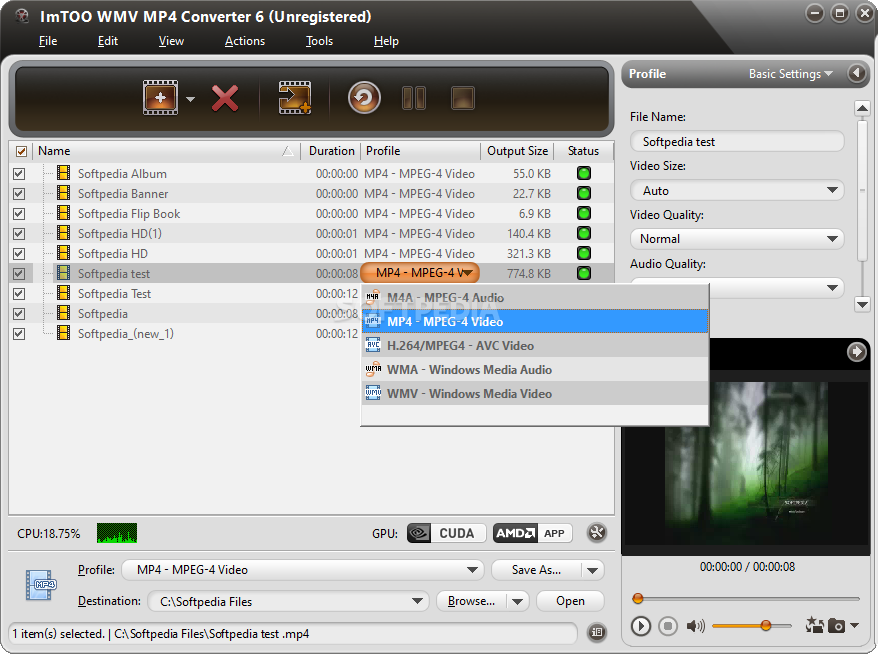This screenshot has height=654, width=878.
Task: Click the Nvidia CUDA GPU button
Action: tap(447, 533)
